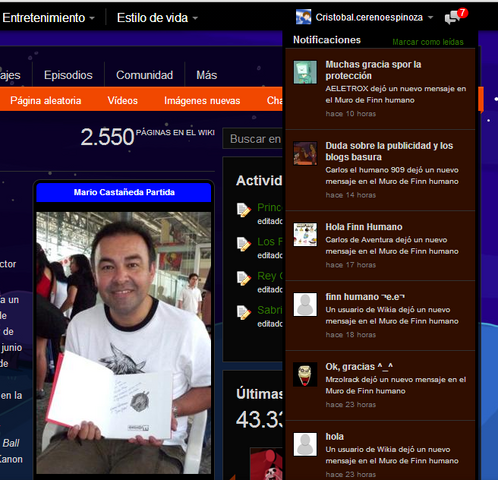Viewport: 498px width, 480px height.
Task: Click the photo of Mario Castañeda Partida
Action: tap(124, 342)
